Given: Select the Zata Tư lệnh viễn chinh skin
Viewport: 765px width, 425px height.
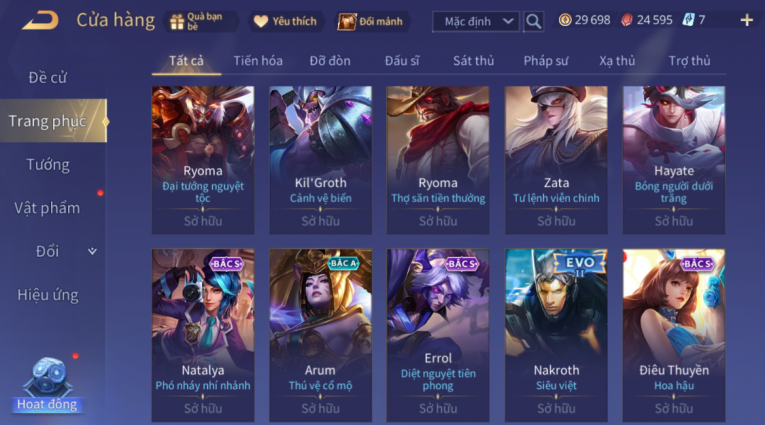Looking at the screenshot, I should pyautogui.click(x=556, y=160).
